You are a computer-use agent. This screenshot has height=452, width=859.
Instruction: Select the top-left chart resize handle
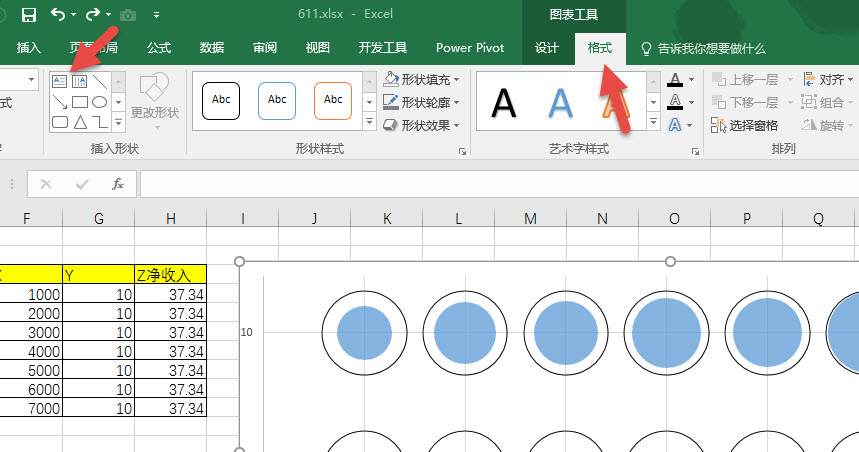pyautogui.click(x=239, y=261)
